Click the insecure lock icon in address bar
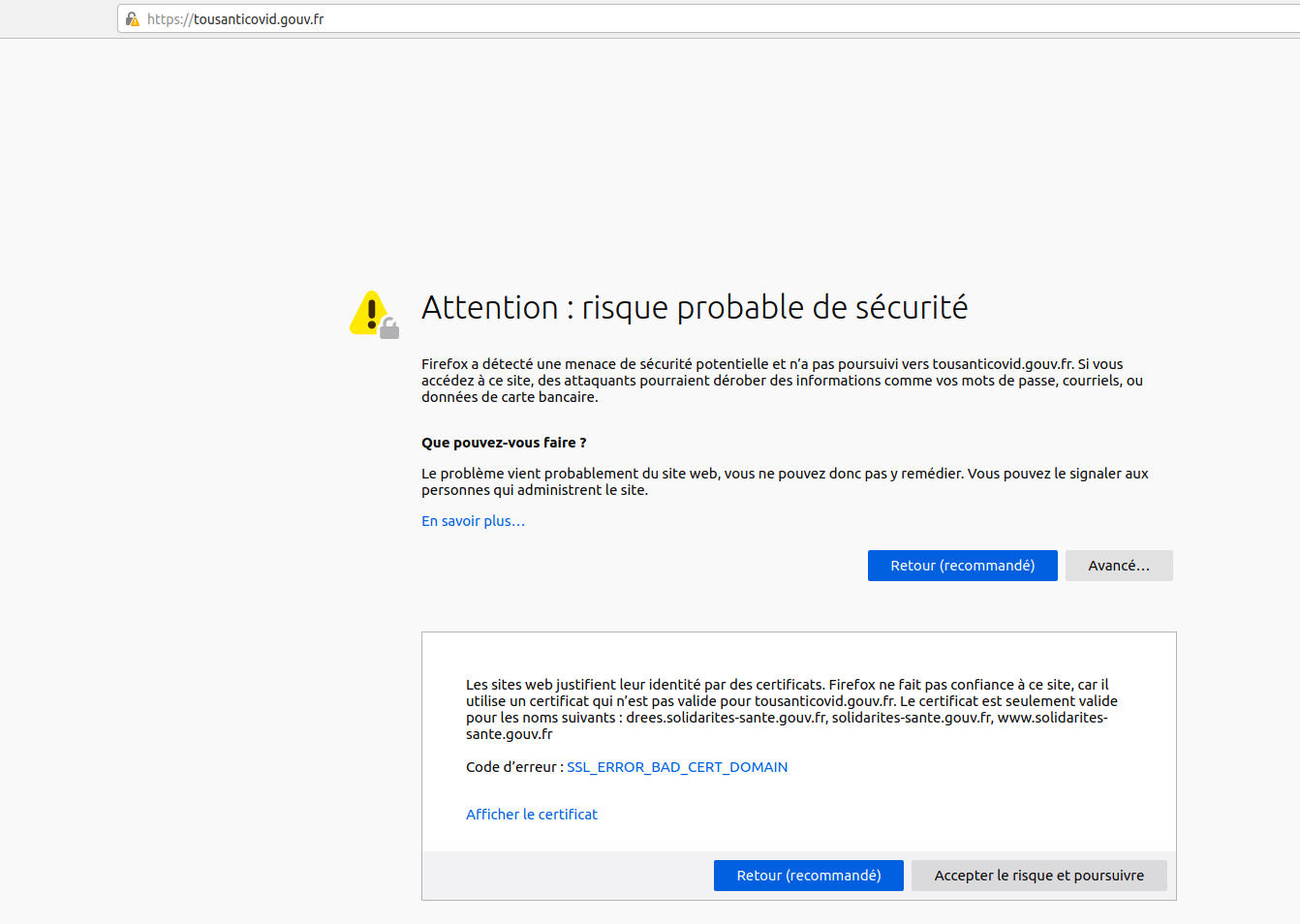 pos(133,18)
